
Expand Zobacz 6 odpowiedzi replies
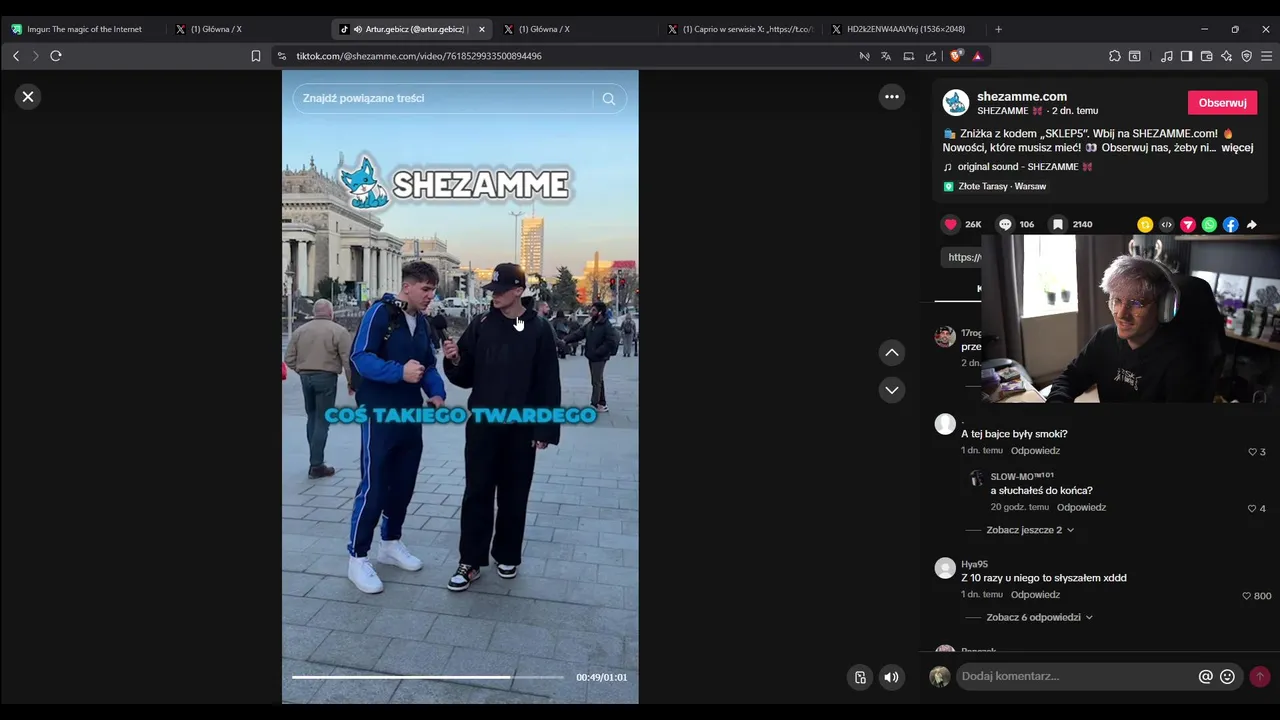point(1039,618)
